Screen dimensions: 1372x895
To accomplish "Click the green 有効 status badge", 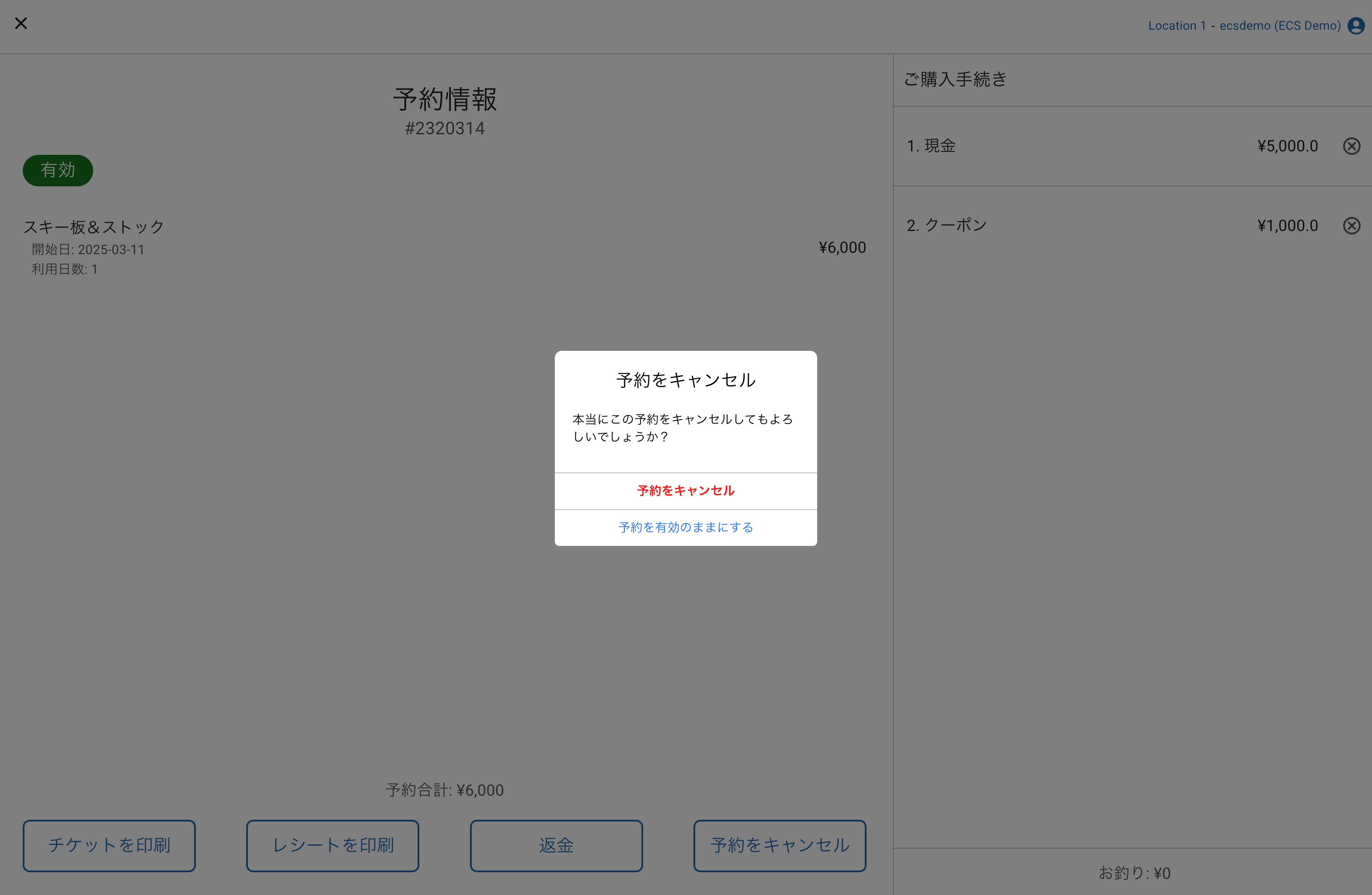I will [58, 171].
